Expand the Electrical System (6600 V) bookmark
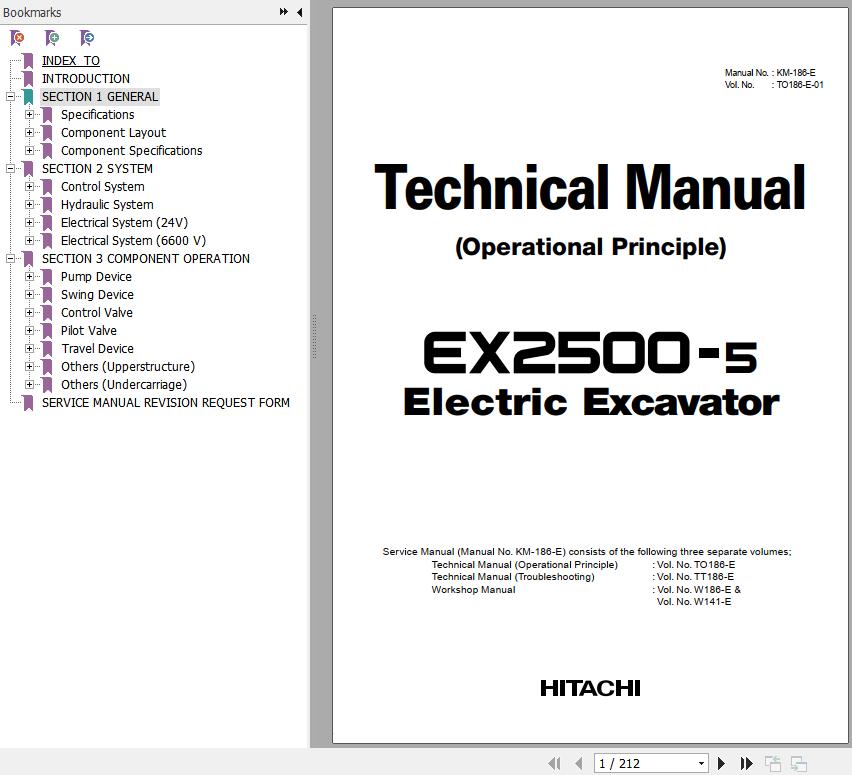852x775 pixels. pyautogui.click(x=29, y=241)
